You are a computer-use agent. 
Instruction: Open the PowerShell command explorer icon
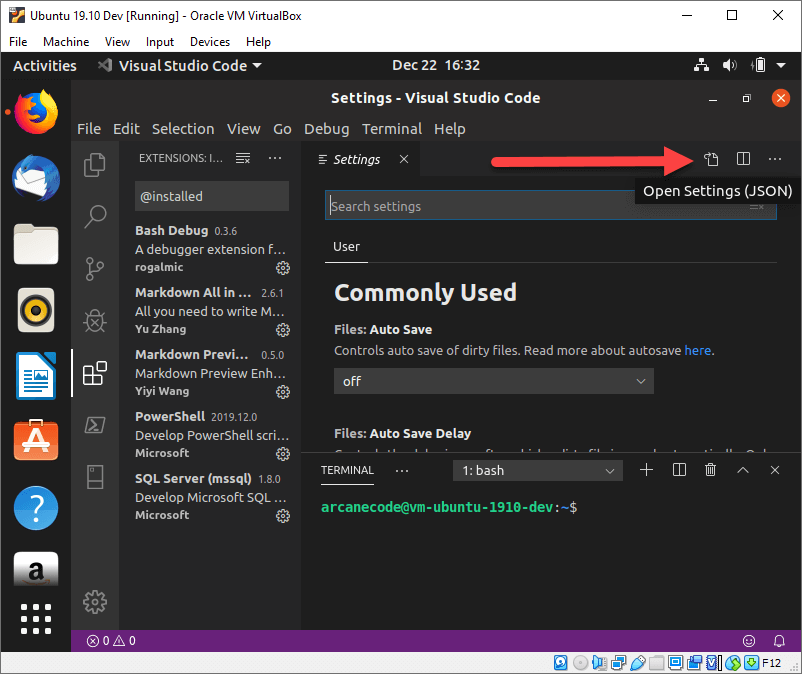pos(95,424)
